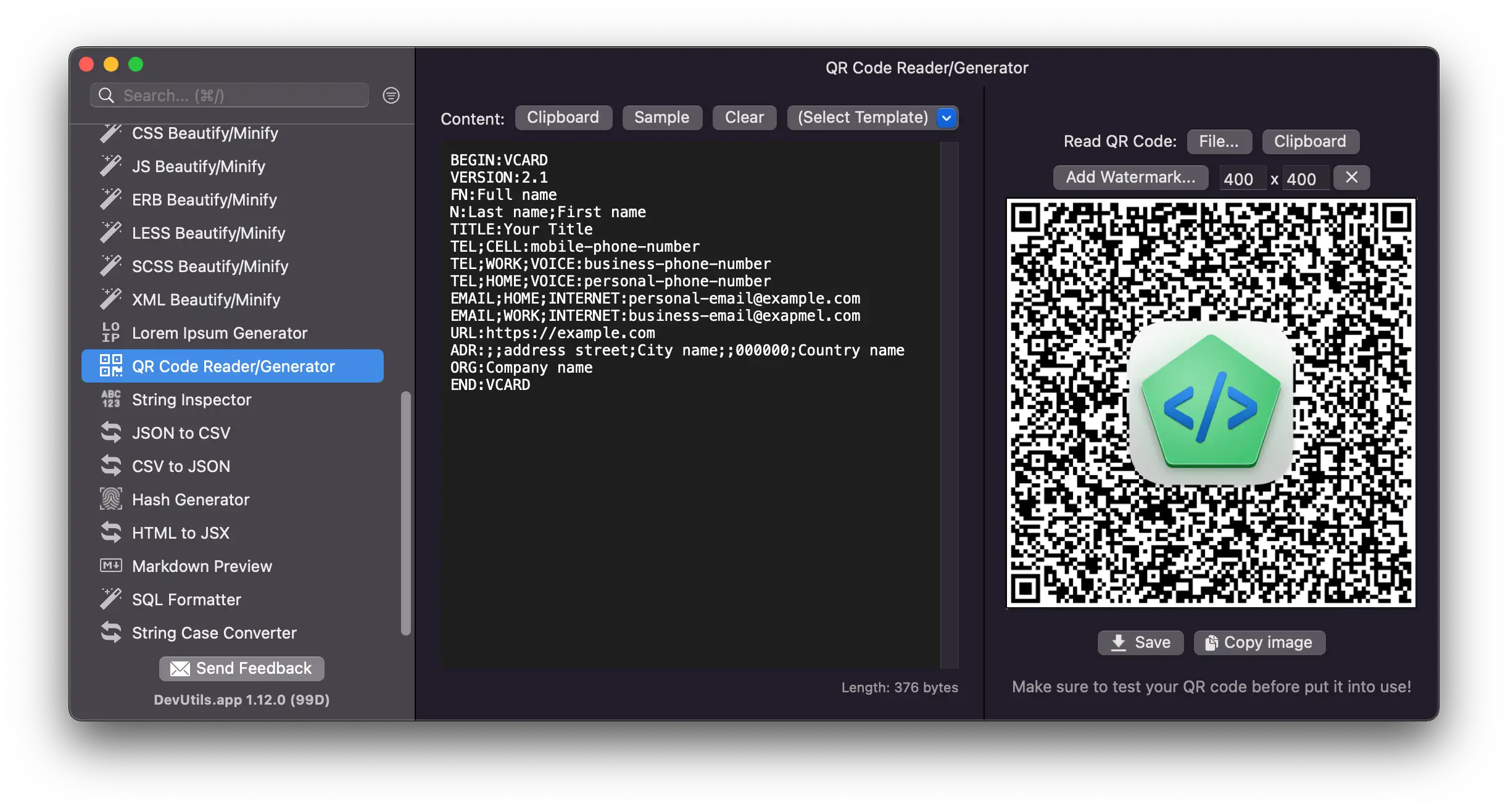
Task: Click the download arrow icon on Save
Action: tap(1119, 643)
